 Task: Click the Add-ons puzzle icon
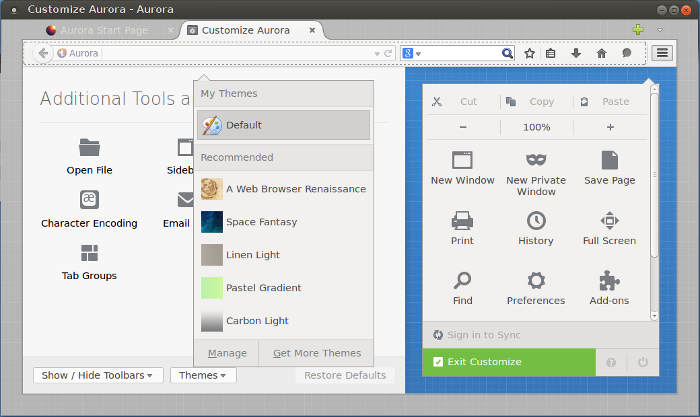pos(609,280)
